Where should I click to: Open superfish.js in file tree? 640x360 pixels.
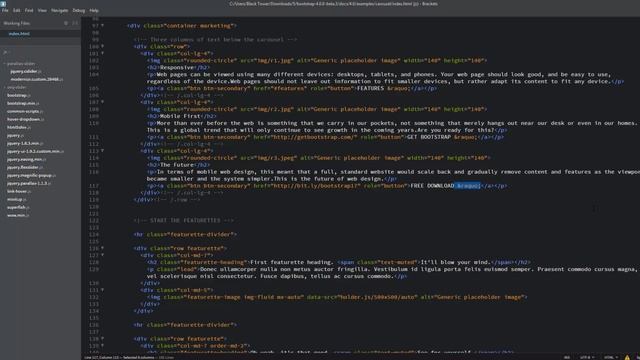coord(18,207)
